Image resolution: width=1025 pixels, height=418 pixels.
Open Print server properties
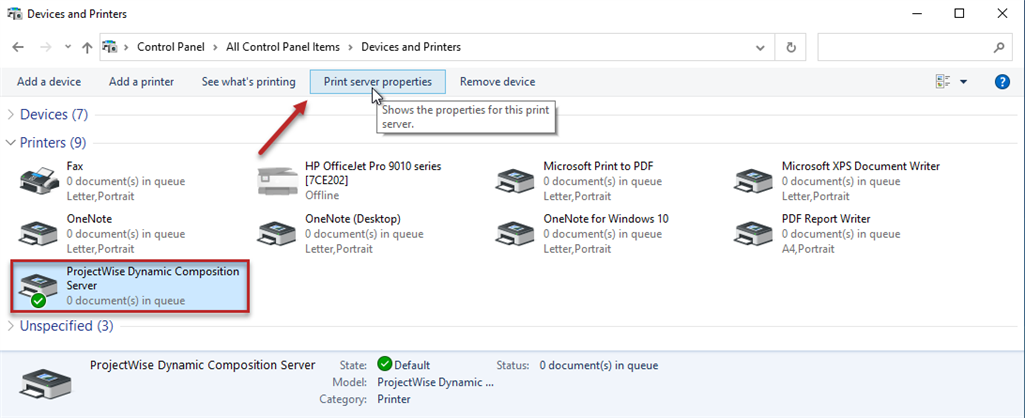tap(378, 82)
